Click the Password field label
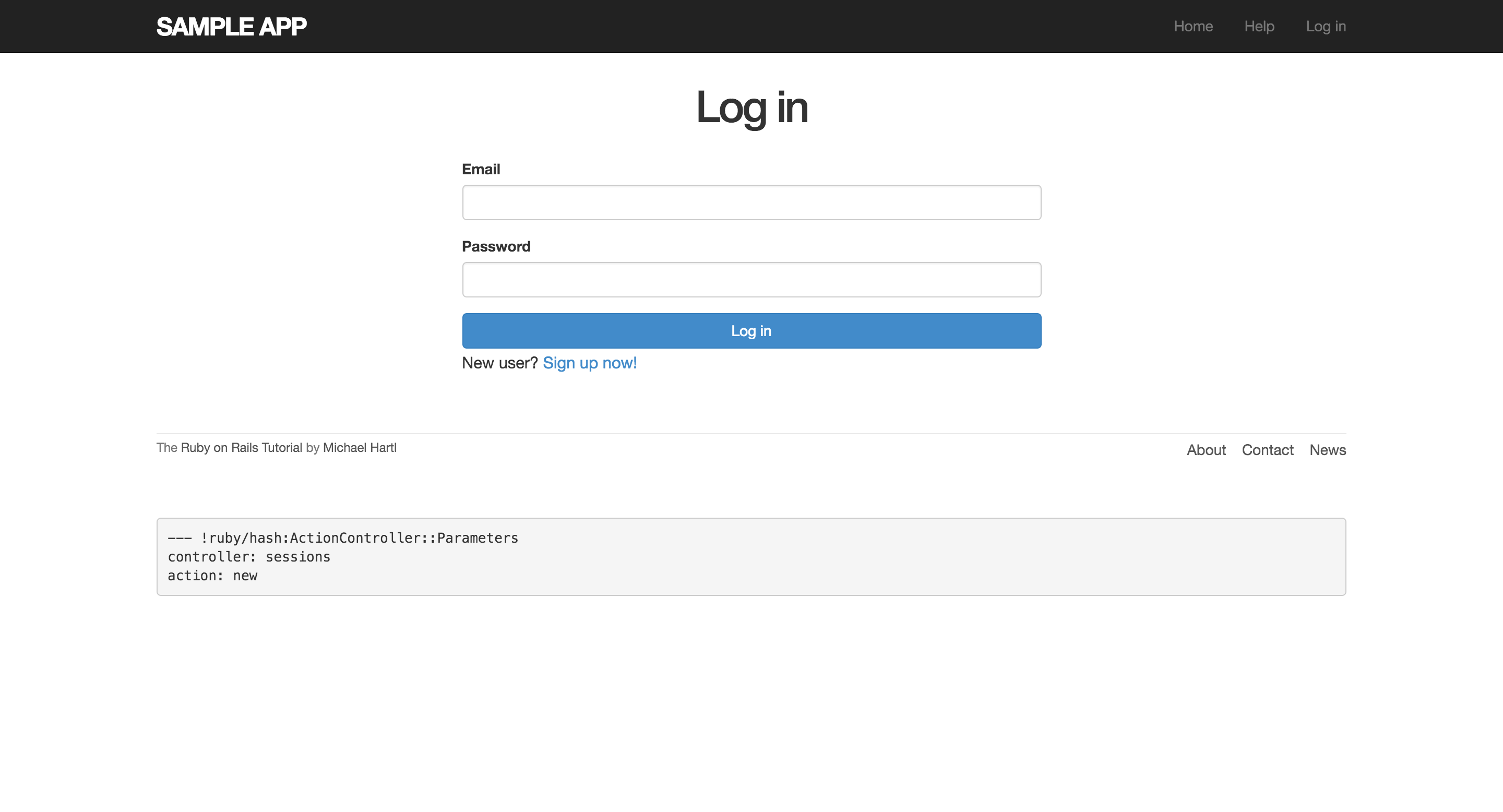The width and height of the screenshot is (1503, 812). pos(496,246)
